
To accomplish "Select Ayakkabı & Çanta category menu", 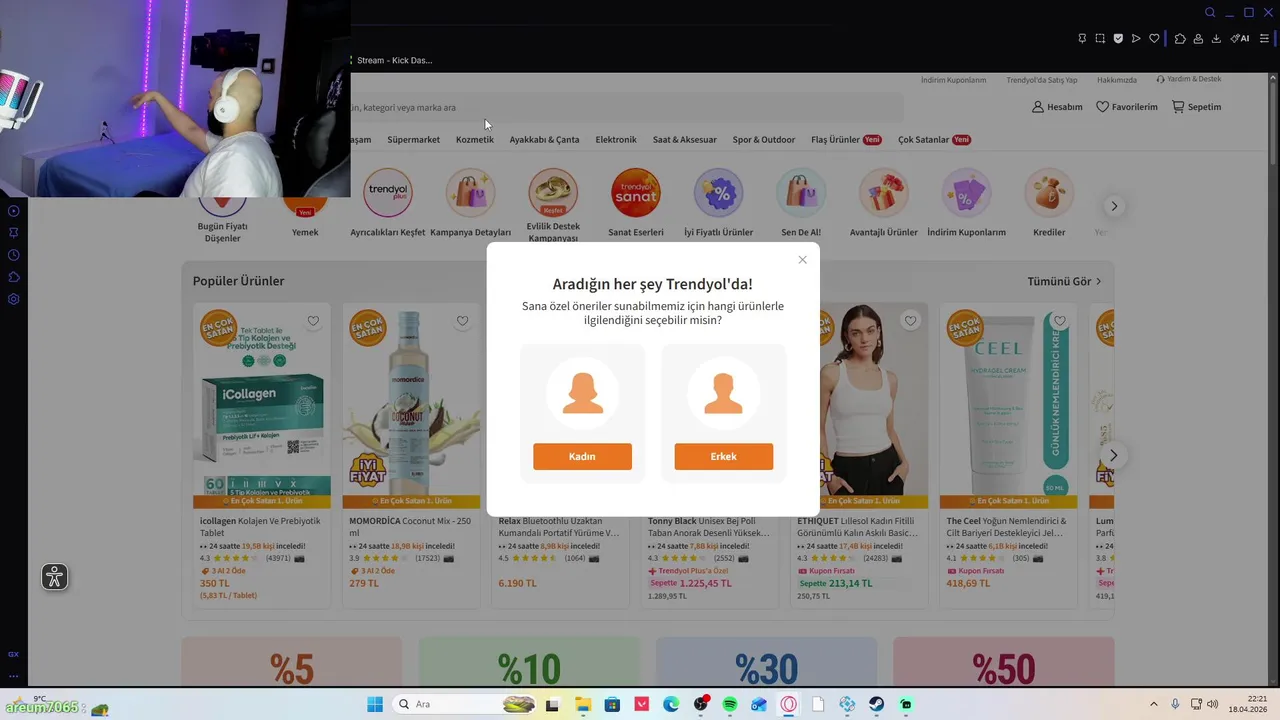I will click(x=544, y=140).
